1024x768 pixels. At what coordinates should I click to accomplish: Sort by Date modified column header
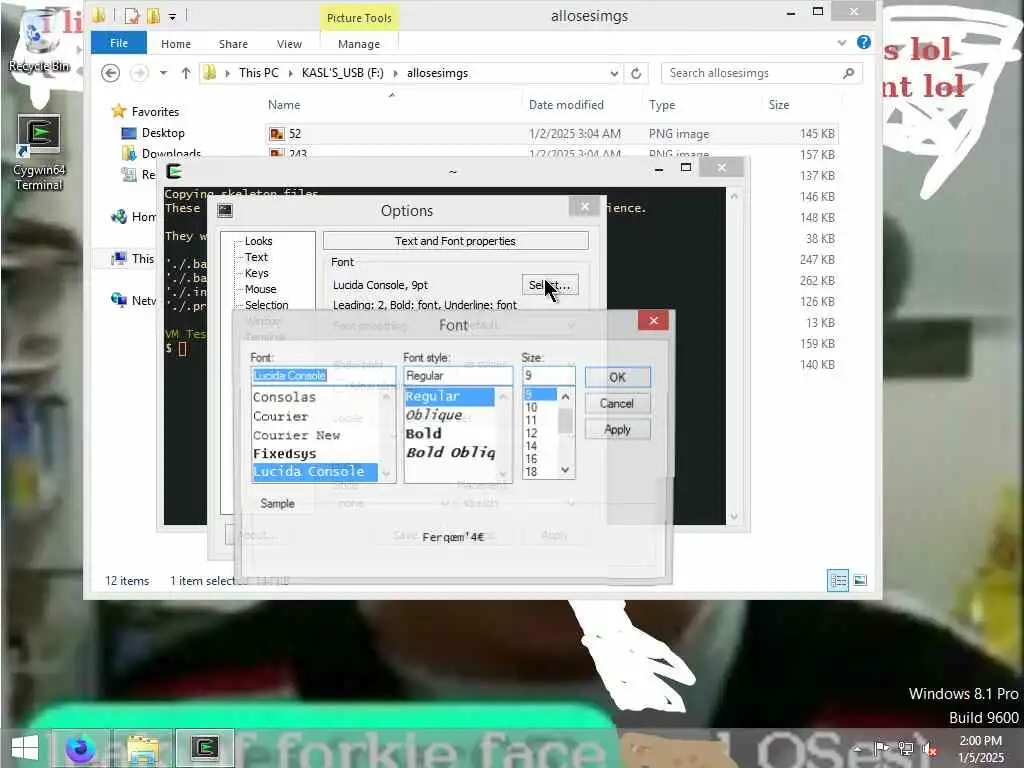pyautogui.click(x=566, y=104)
